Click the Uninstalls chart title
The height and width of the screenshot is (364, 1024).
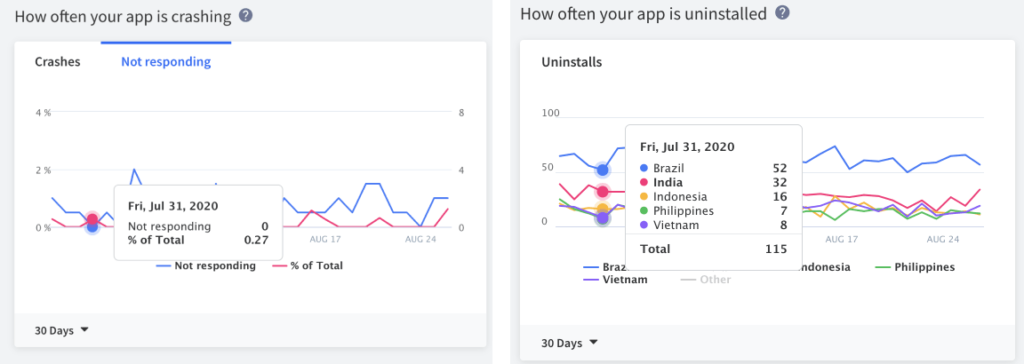pos(571,63)
